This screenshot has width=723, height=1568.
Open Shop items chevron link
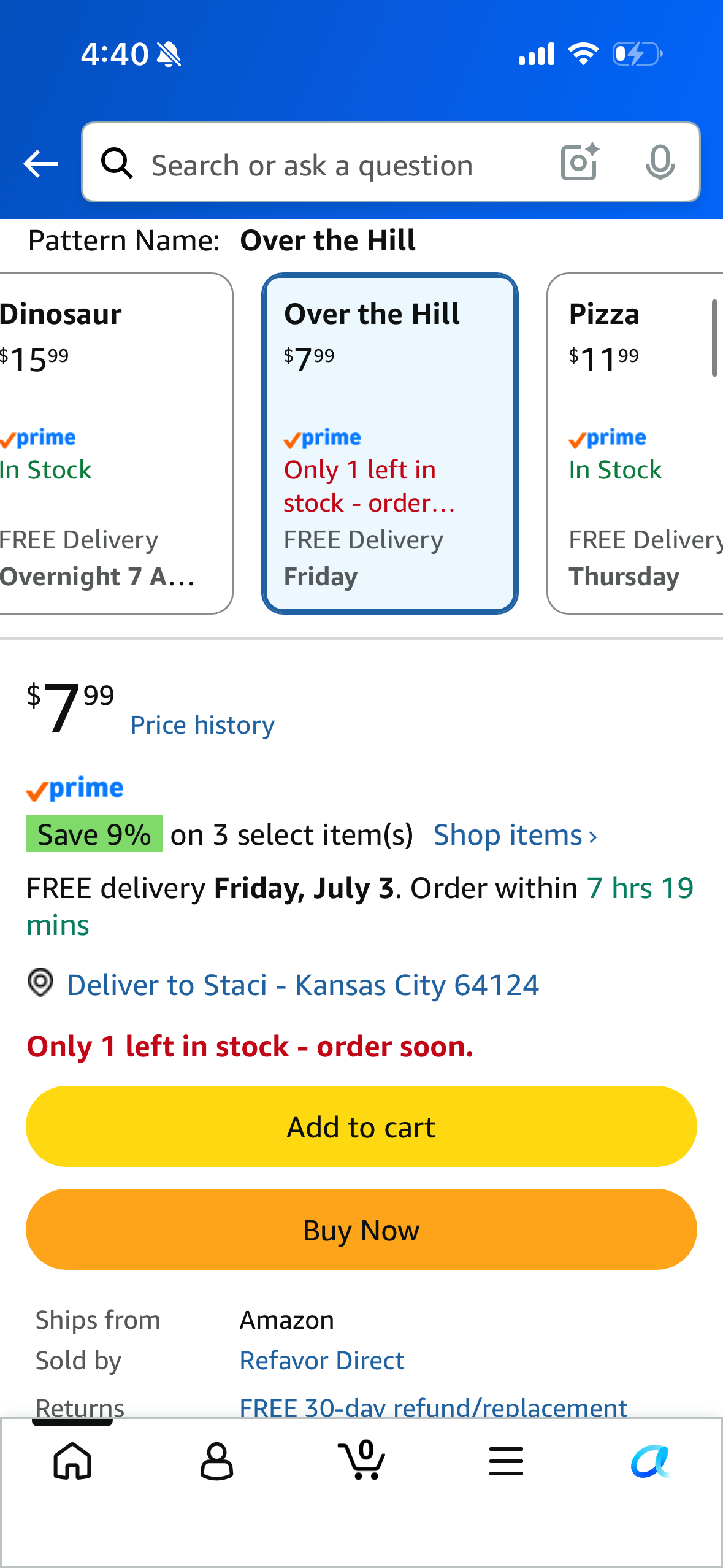coord(515,835)
